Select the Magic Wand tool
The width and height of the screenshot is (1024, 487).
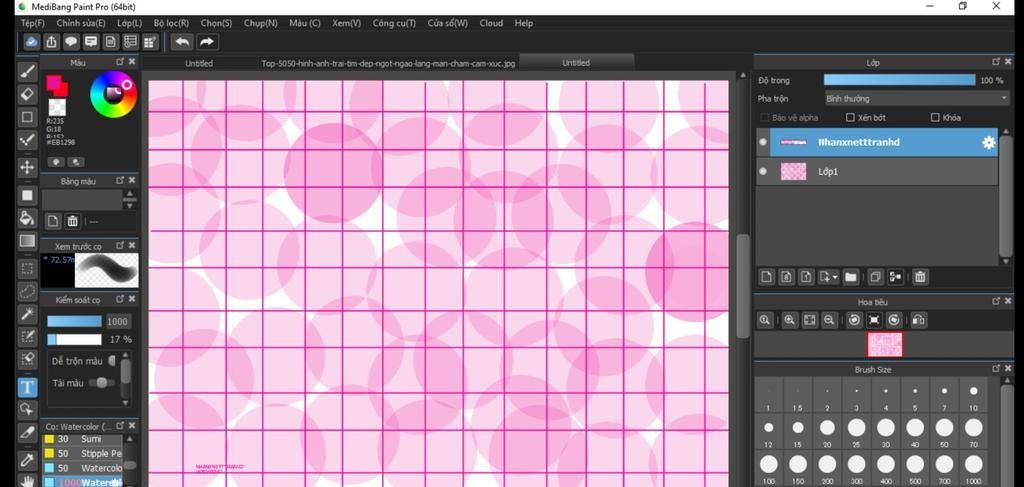click(27, 314)
